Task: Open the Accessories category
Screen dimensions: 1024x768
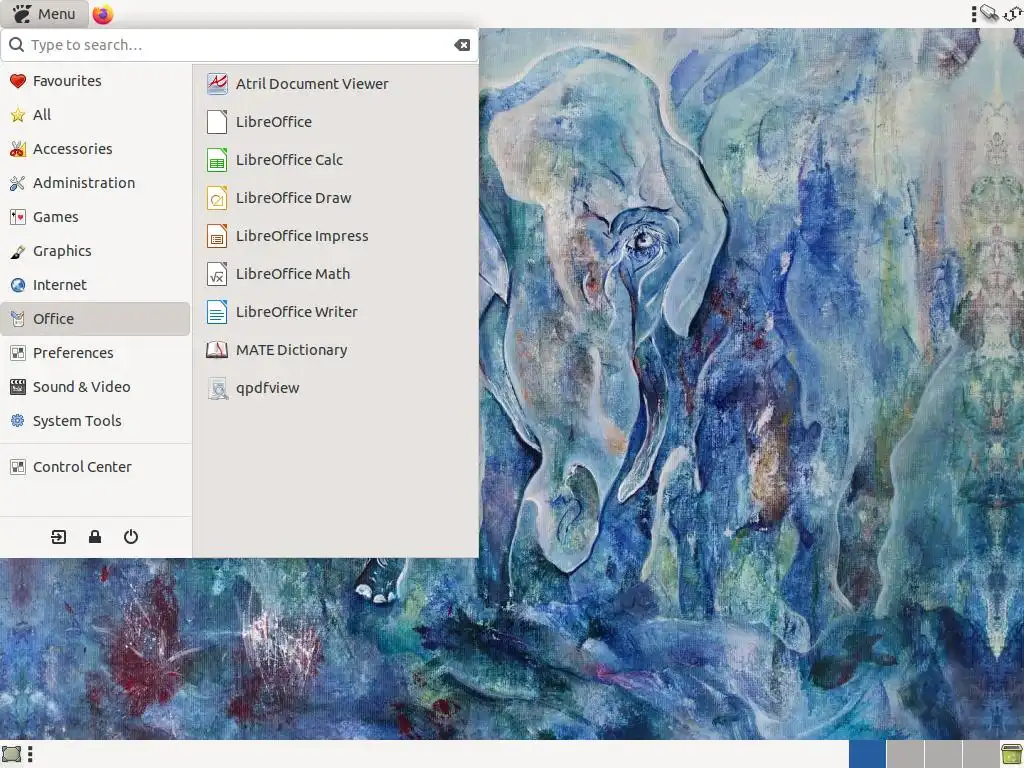Action: [95, 149]
